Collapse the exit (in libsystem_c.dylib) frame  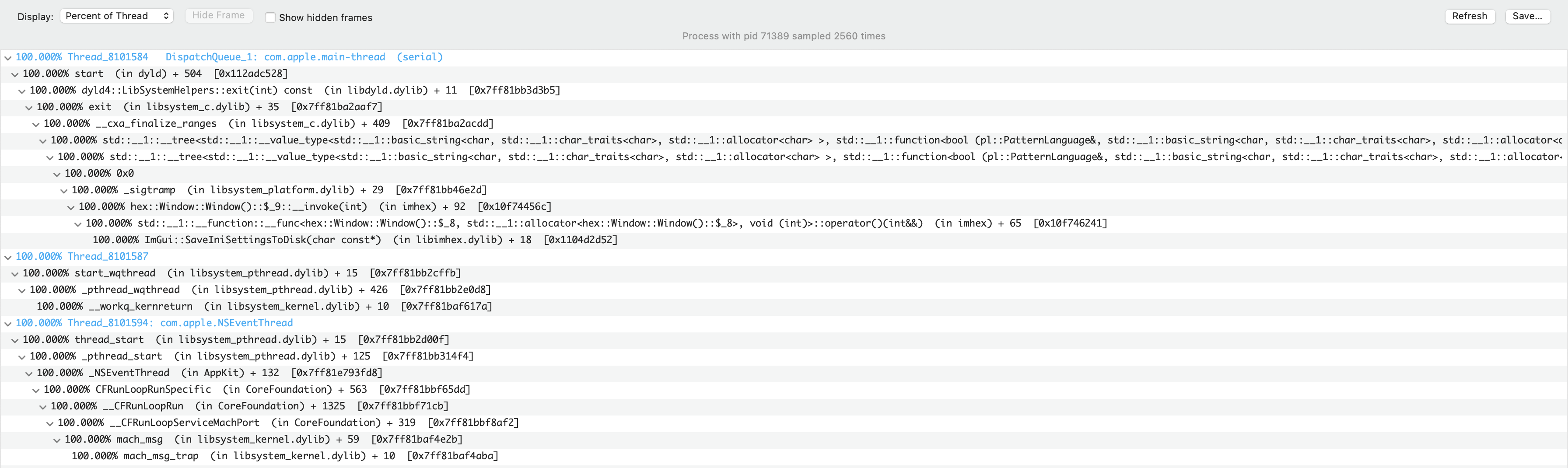[28, 106]
